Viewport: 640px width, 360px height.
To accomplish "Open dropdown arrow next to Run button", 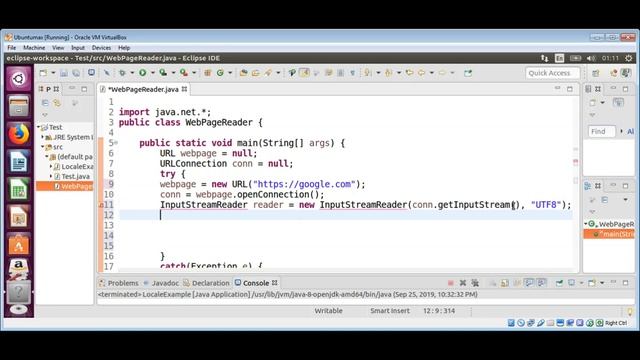I will (153, 73).
